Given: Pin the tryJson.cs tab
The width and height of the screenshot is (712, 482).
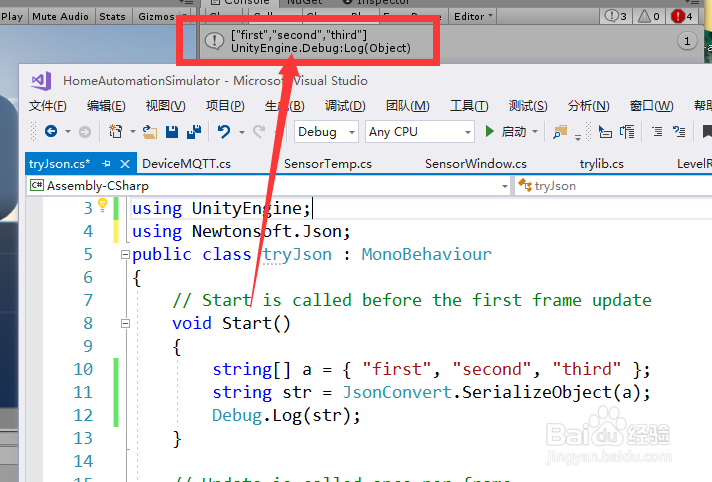Looking at the screenshot, I should pyautogui.click(x=106, y=164).
